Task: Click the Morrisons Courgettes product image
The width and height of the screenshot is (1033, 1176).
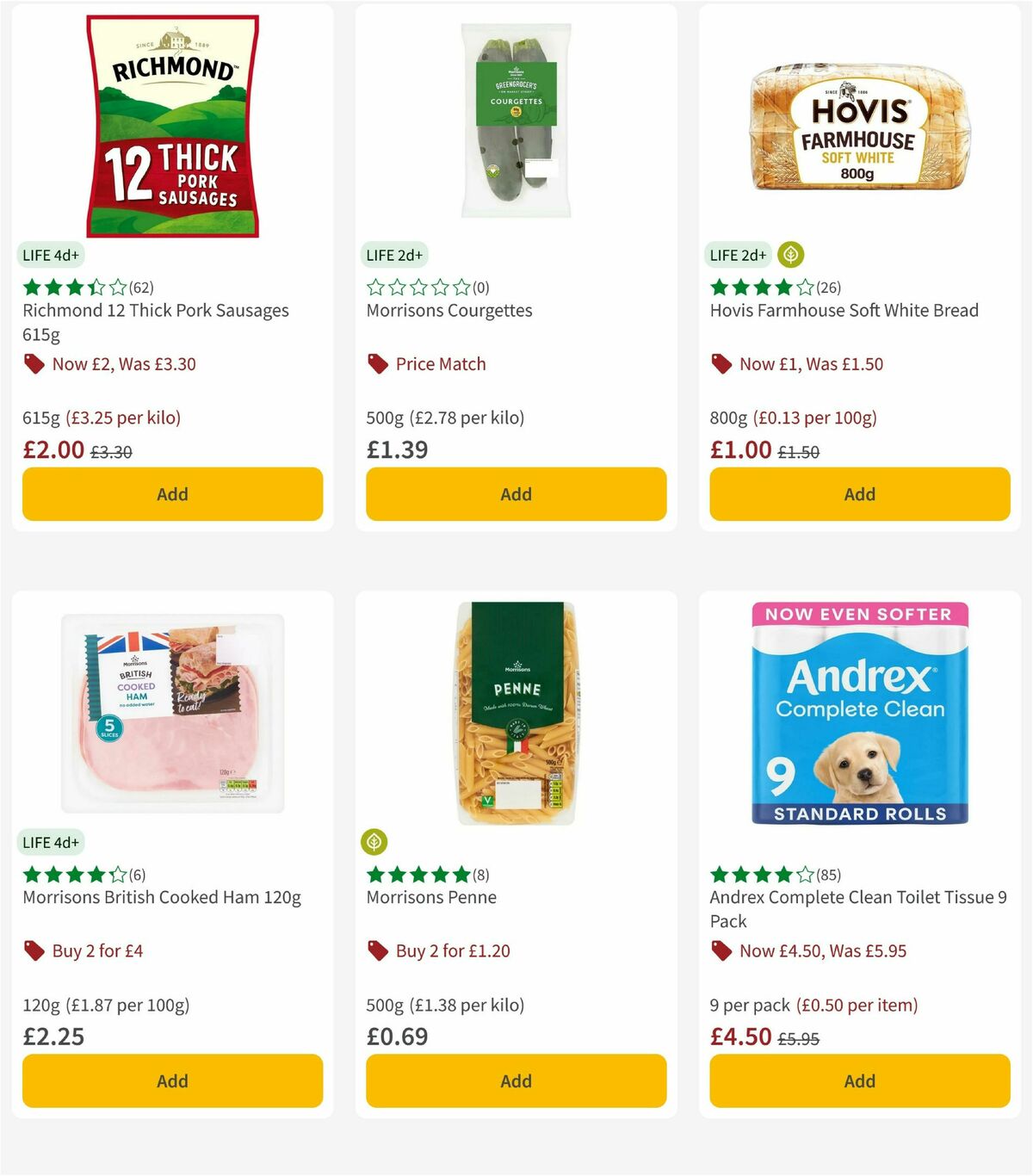Action: click(x=515, y=121)
